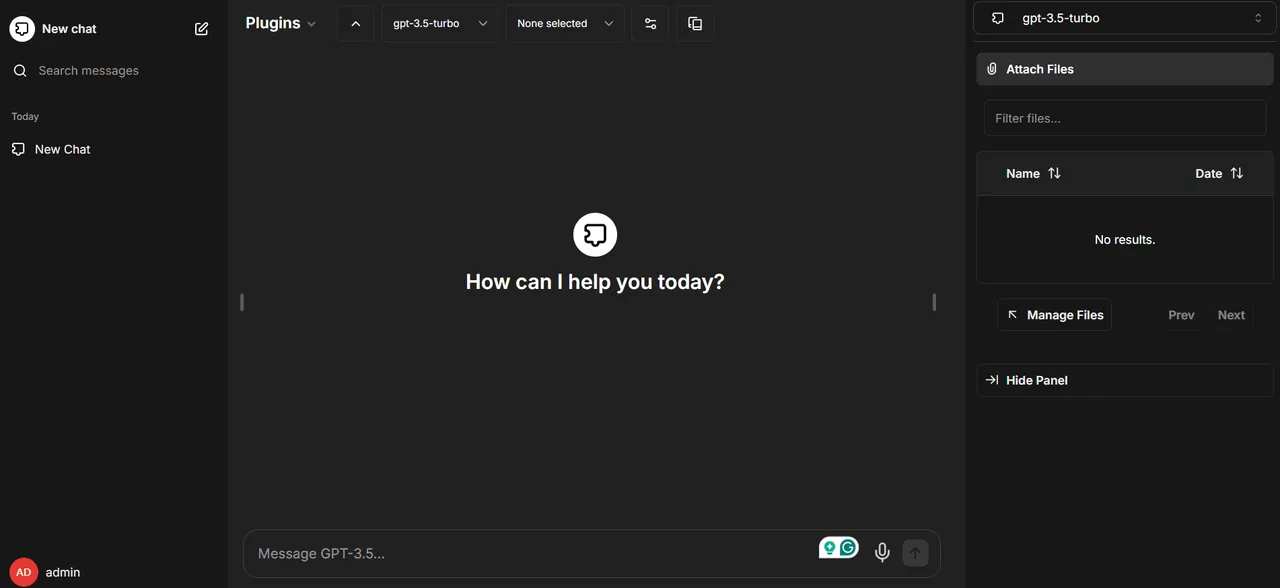Click the sort arrows next to Name
This screenshot has width=1280, height=588.
point(1054,173)
